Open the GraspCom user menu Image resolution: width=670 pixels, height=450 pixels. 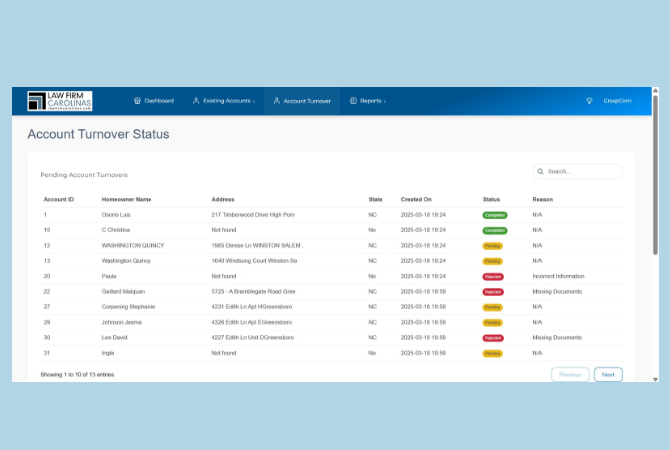click(617, 101)
